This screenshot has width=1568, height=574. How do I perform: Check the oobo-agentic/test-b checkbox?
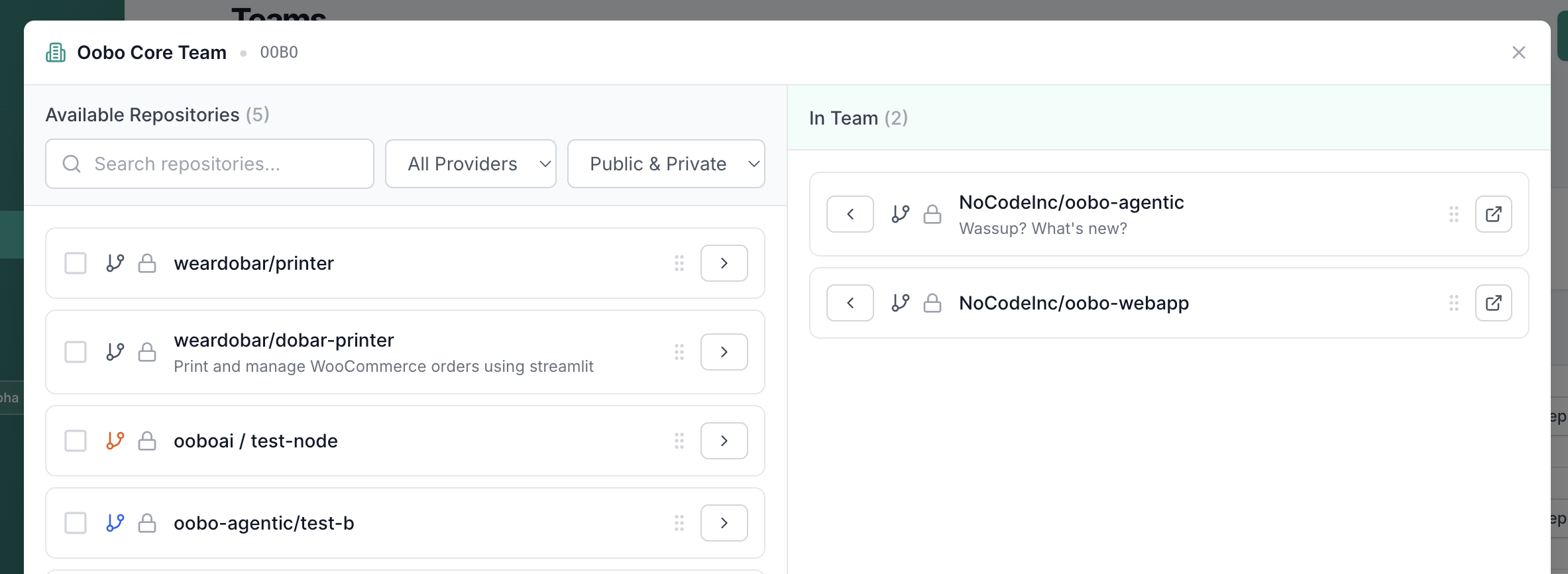coord(76,523)
